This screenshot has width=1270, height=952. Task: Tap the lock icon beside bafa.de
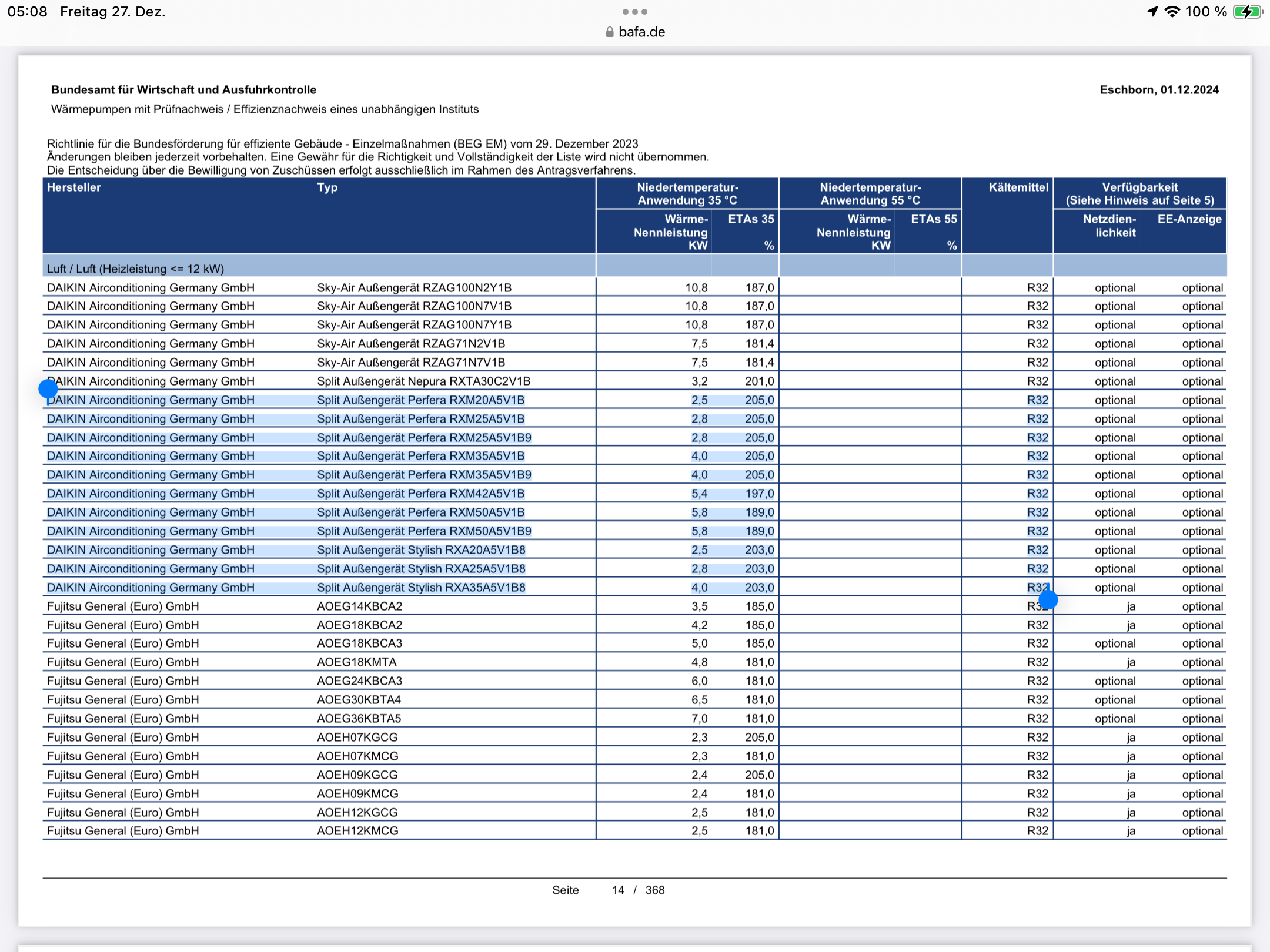[x=610, y=32]
